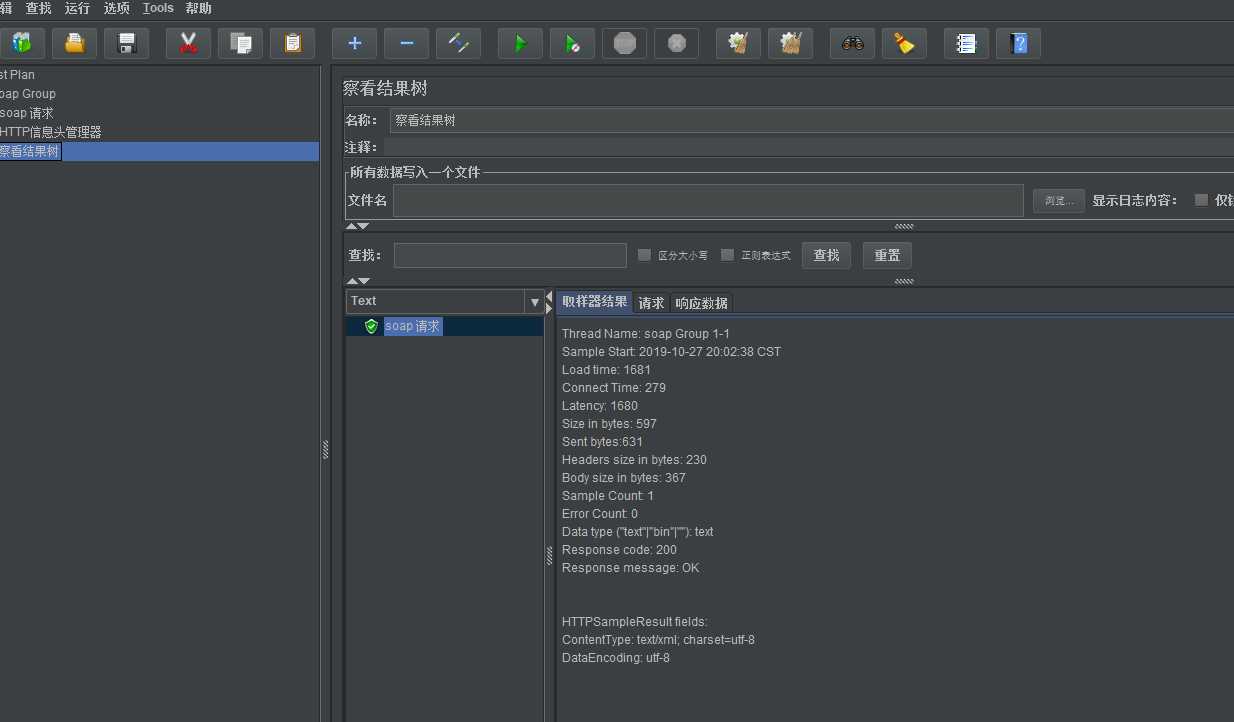Focus the 文件名 input field
This screenshot has width=1234, height=722.
click(708, 201)
